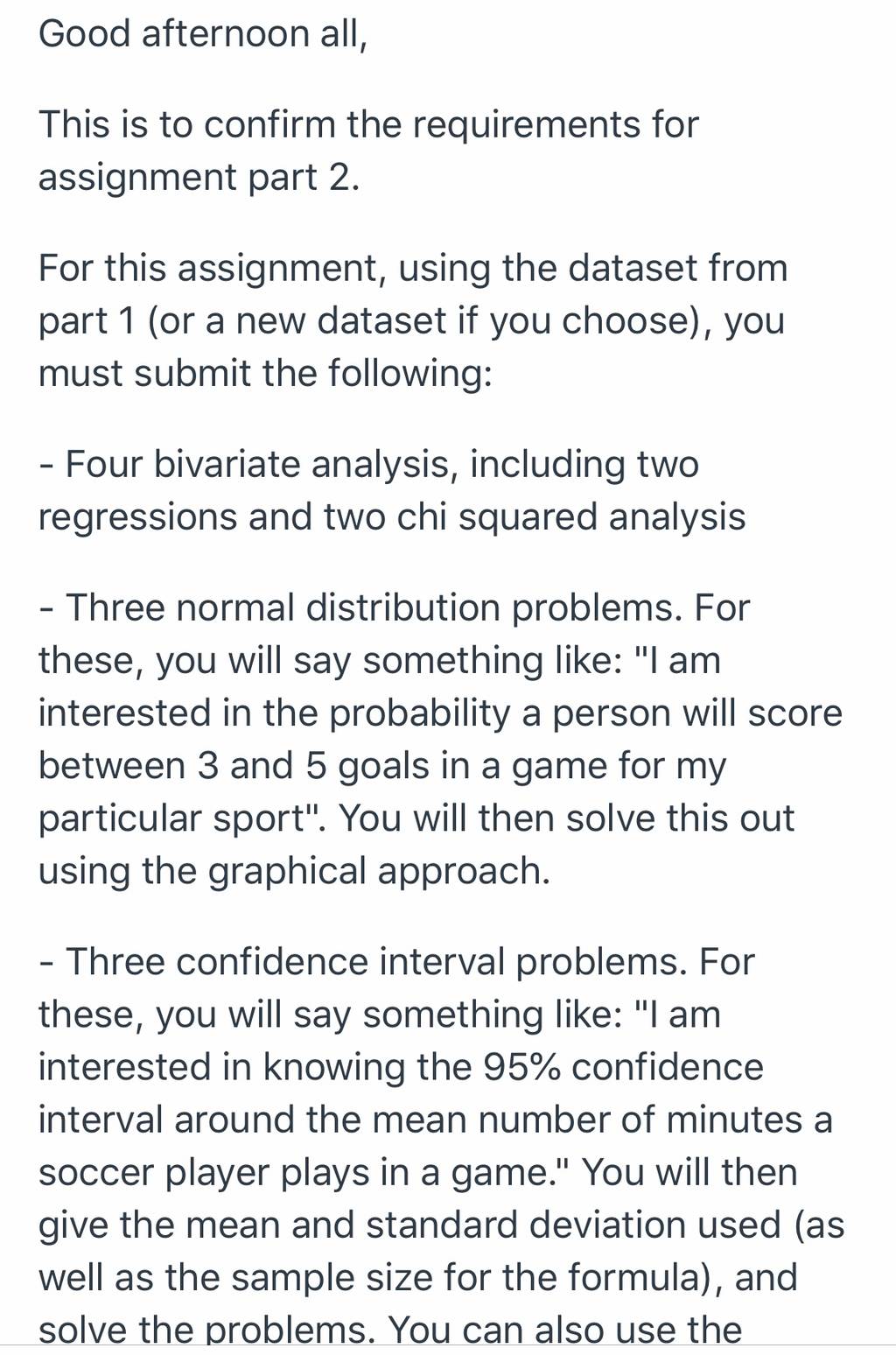
Task: Click the 'assignment part 2.' text
Action: click(x=199, y=178)
